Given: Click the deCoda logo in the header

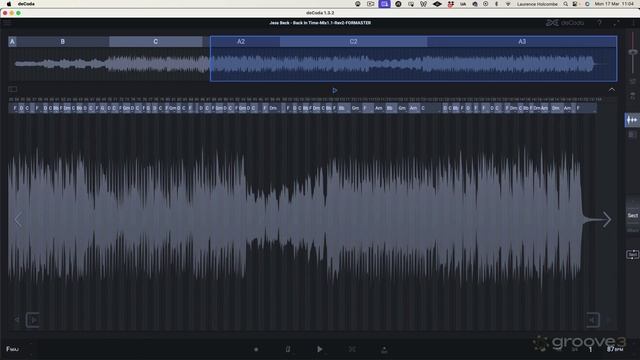Looking at the screenshot, I should pos(565,23).
